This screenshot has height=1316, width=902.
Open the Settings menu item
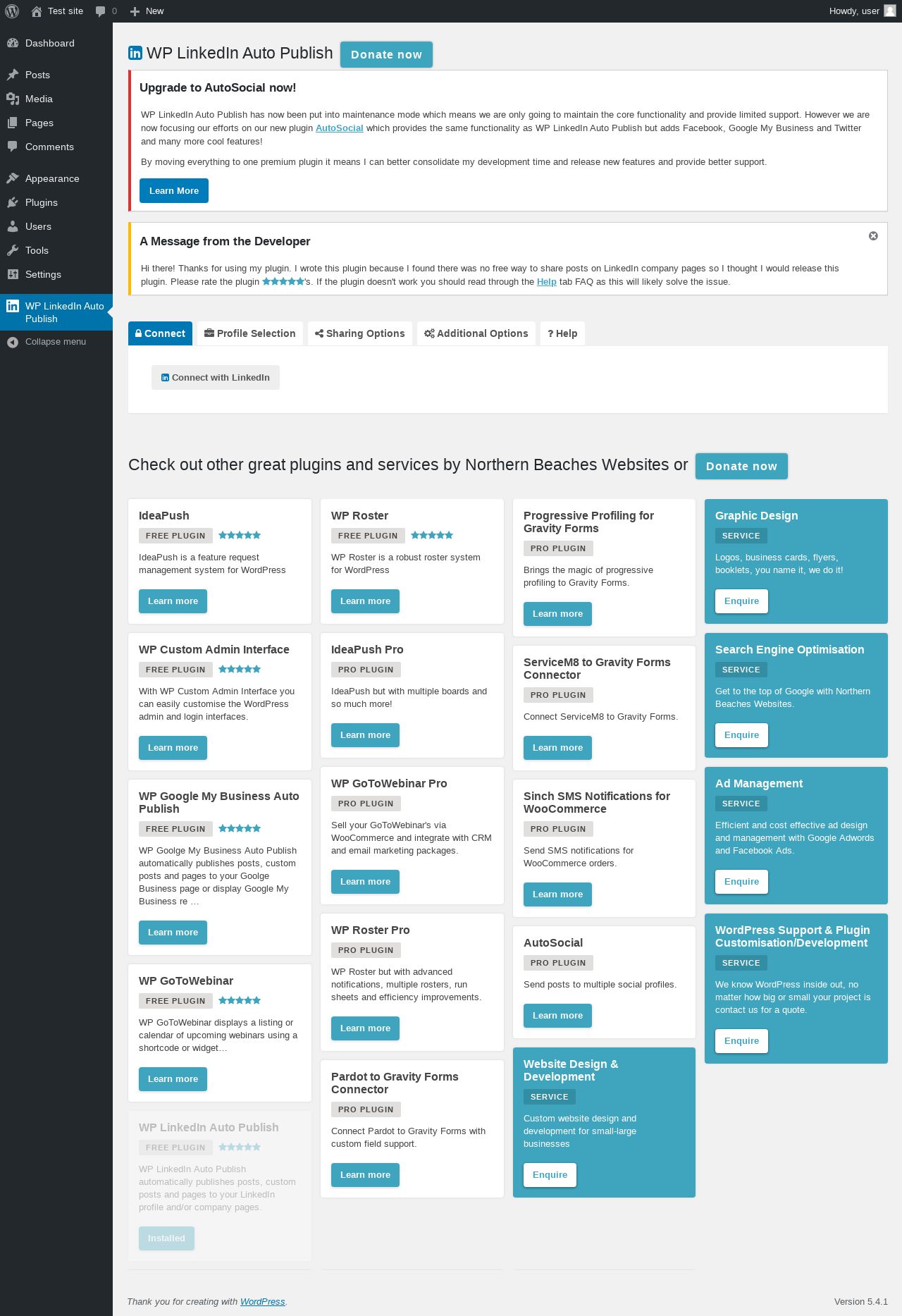[56, 274]
